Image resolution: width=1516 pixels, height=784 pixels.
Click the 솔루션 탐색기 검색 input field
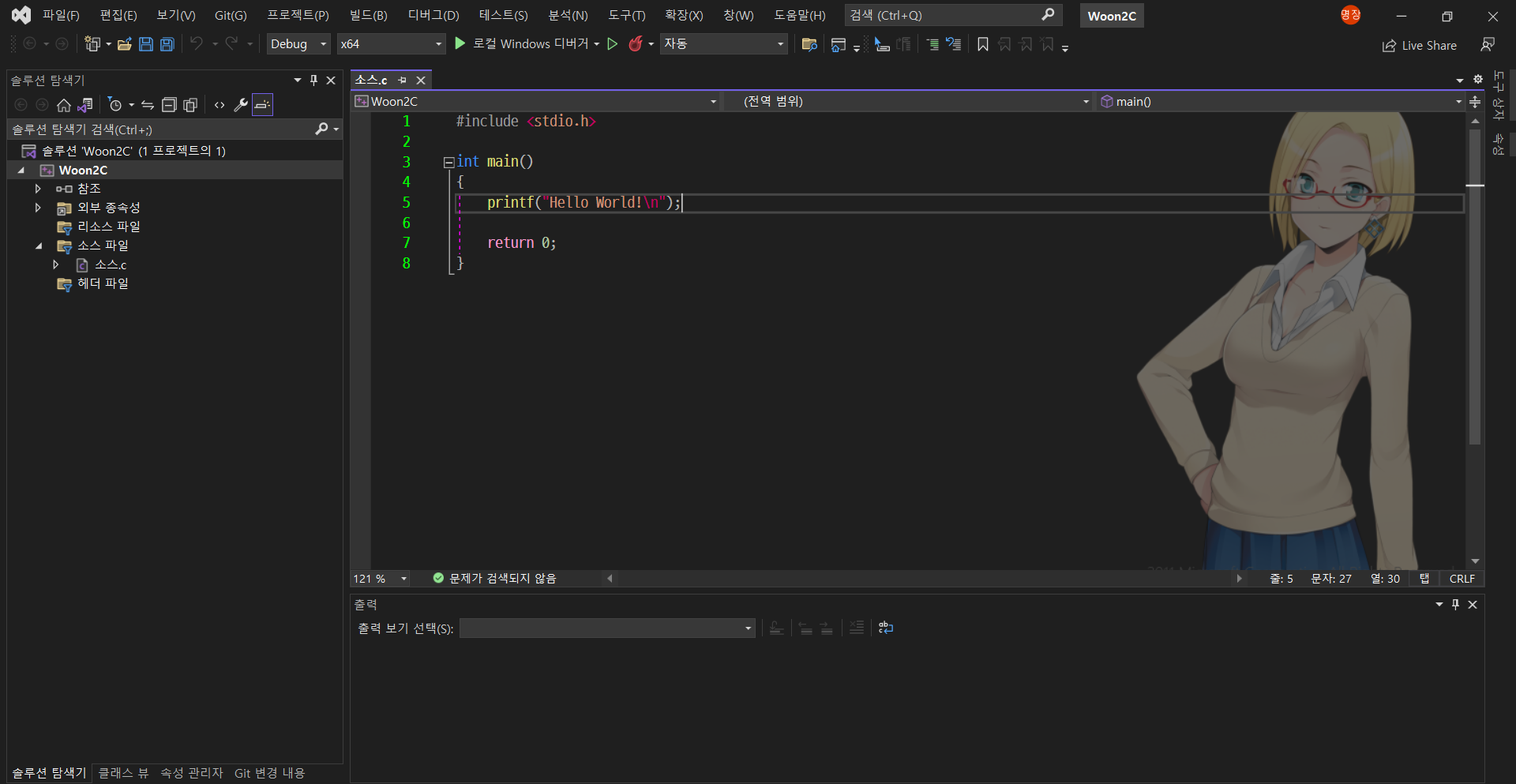click(x=161, y=129)
